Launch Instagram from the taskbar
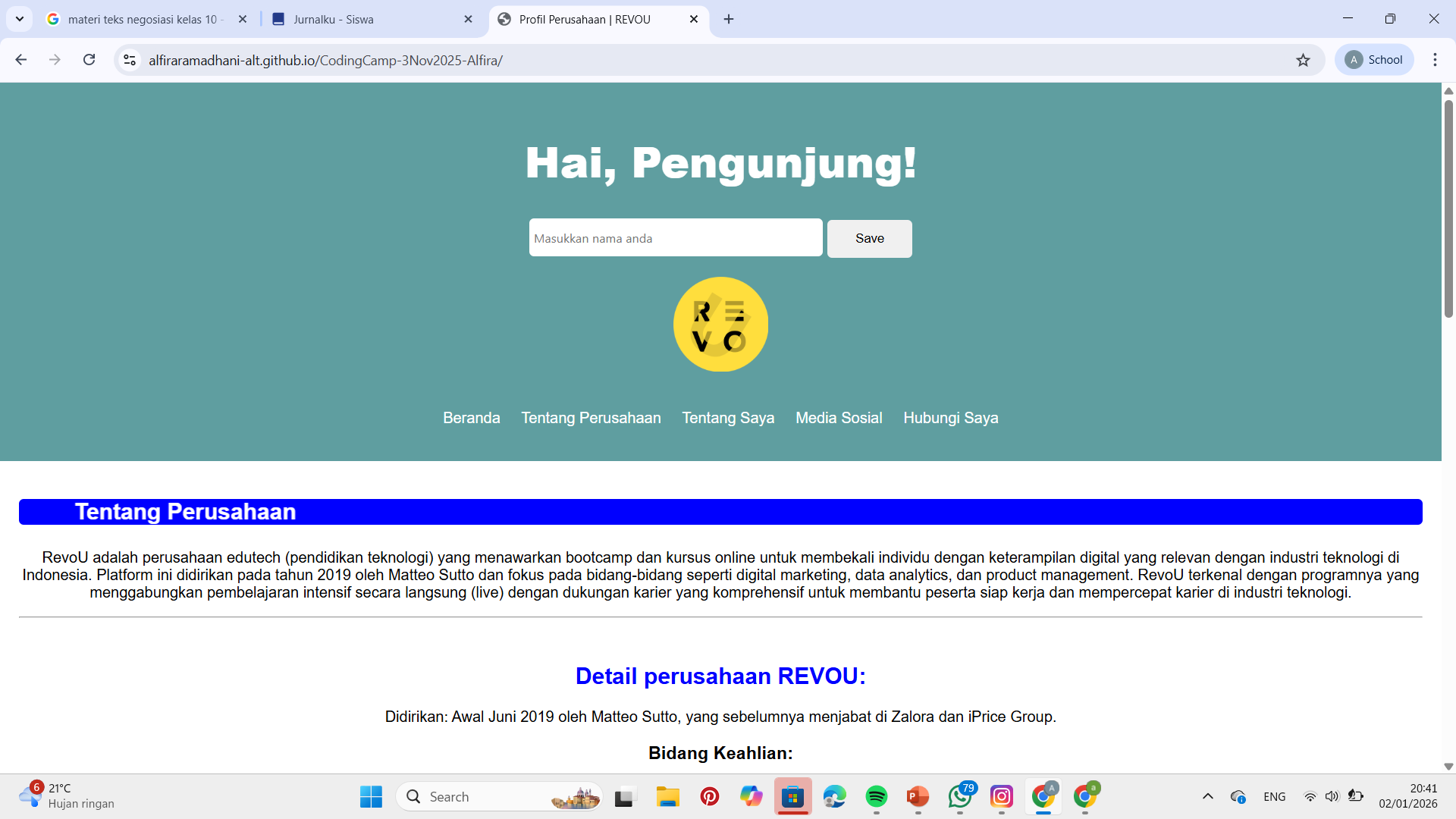1456x819 pixels. click(x=1002, y=796)
